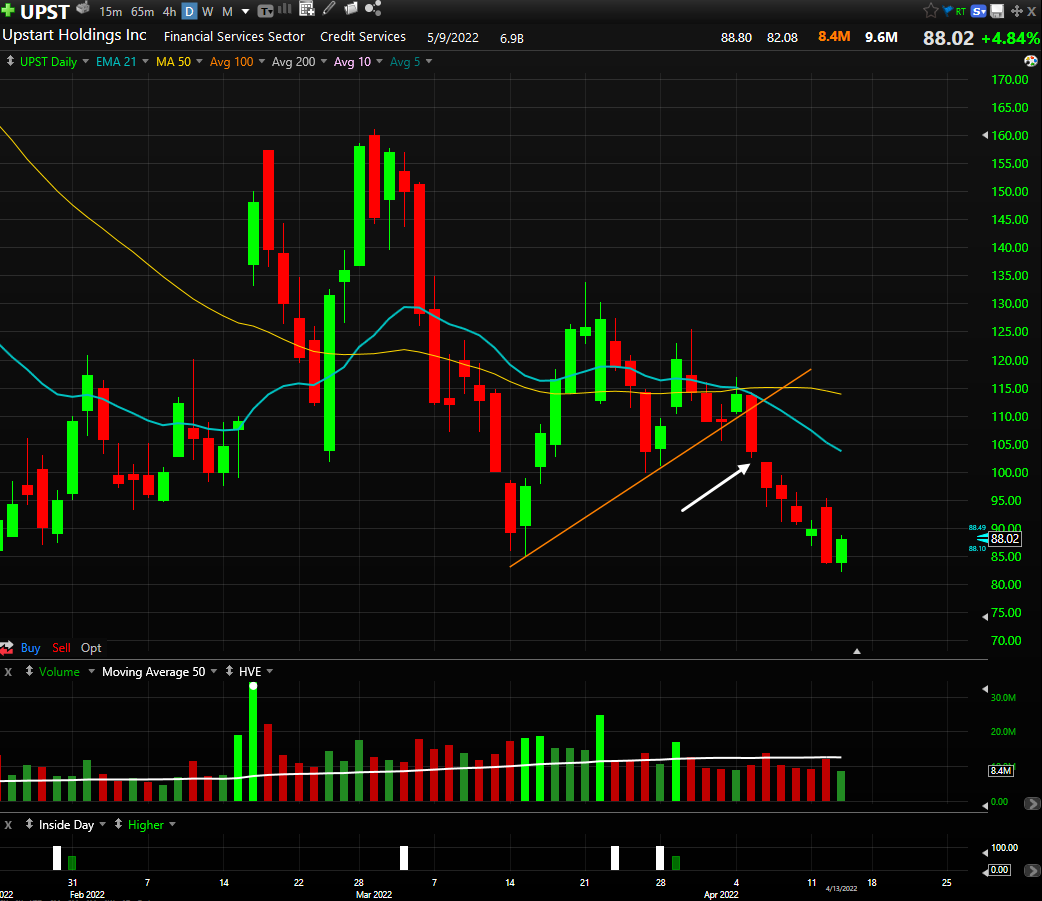Click the four-arrow move chart icon
Viewport: 1042px width, 901px height.
[x=1016, y=11]
